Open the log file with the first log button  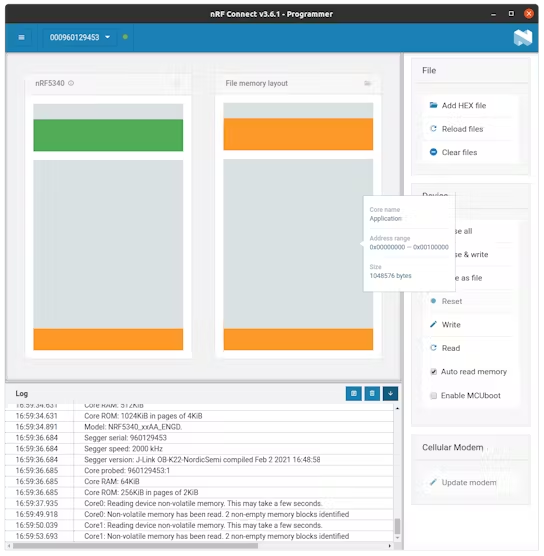(354, 393)
